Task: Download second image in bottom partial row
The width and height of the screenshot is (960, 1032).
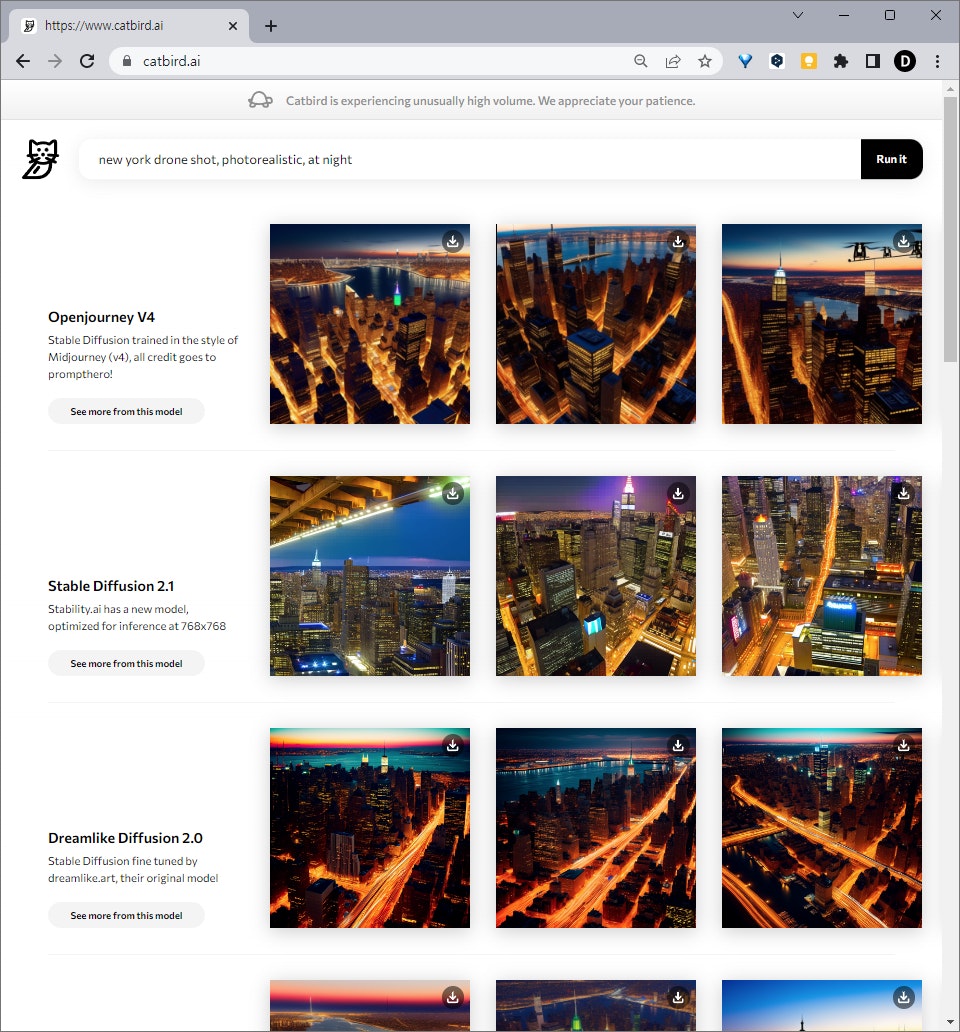Action: click(678, 998)
